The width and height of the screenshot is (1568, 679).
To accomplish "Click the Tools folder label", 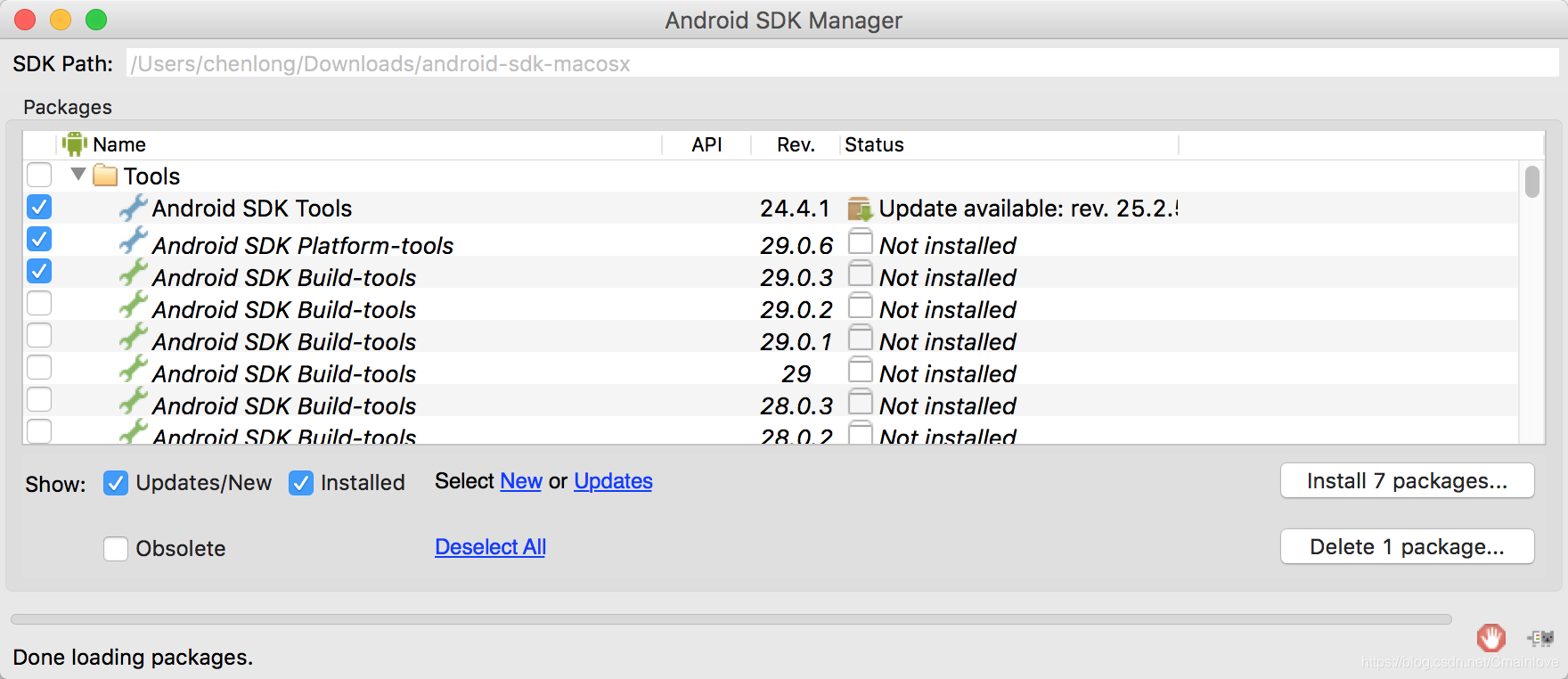I will pos(151,176).
